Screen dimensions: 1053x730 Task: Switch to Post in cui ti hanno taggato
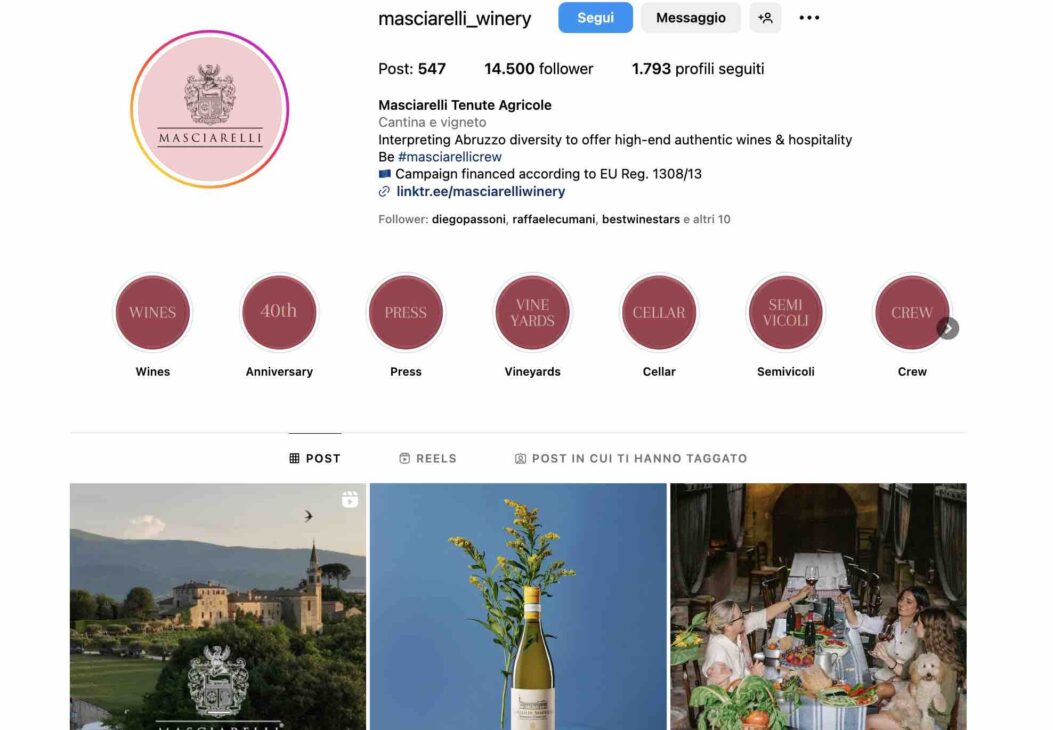tap(631, 458)
